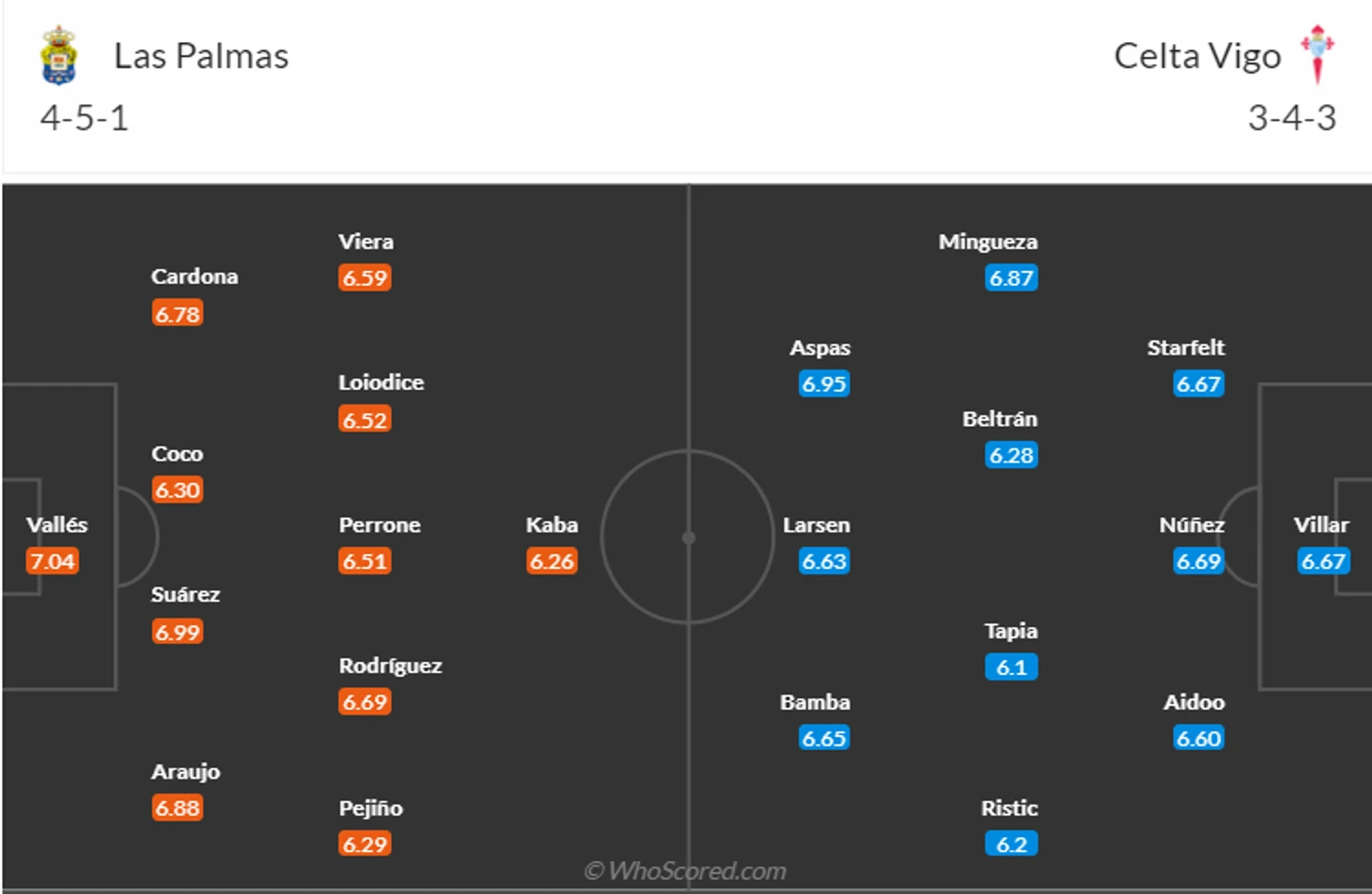
Task: Click Tapia rating badge 6.1
Action: coord(1011,667)
